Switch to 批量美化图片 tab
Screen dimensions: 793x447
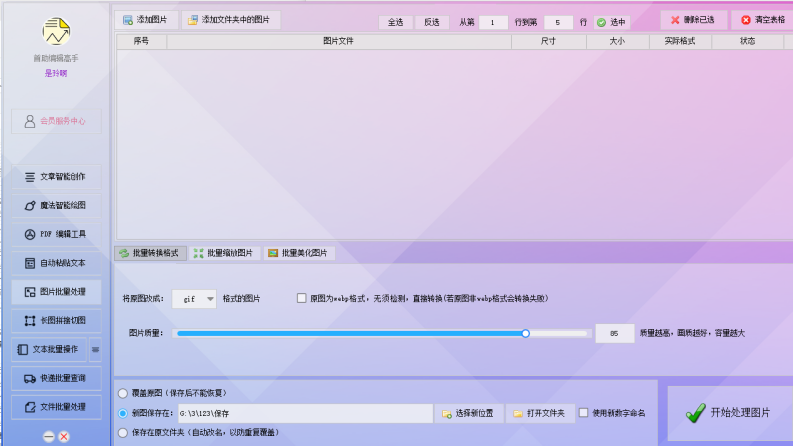coord(299,253)
